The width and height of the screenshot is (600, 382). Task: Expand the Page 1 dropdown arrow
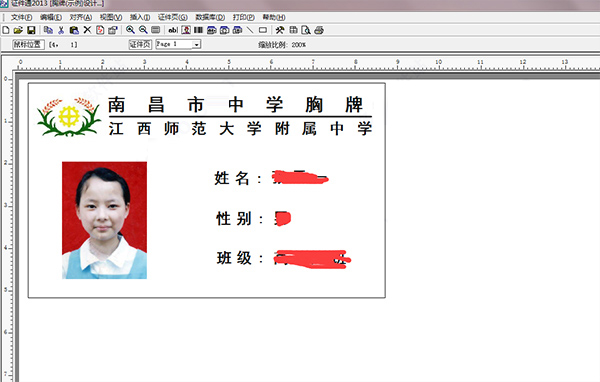pos(196,45)
